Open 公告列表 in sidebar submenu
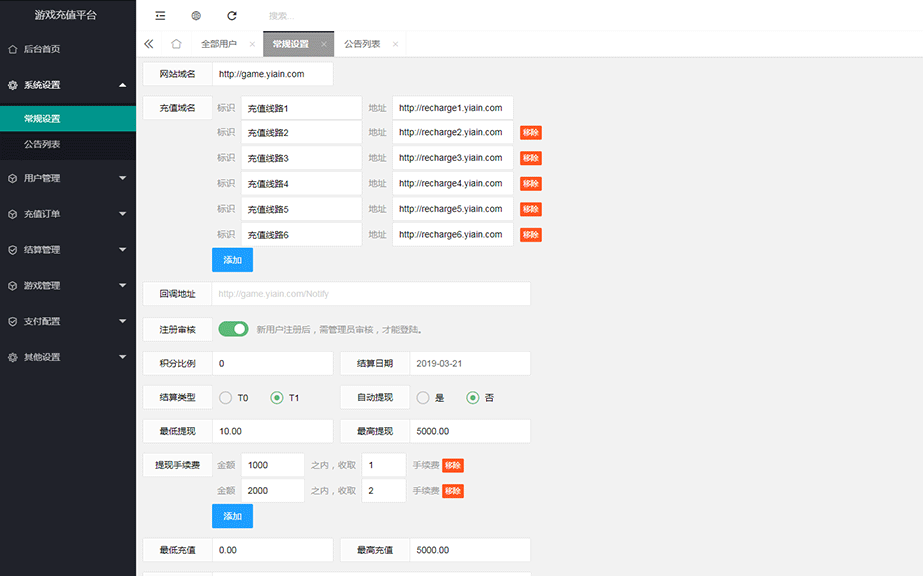This screenshot has width=923, height=576. [x=42, y=144]
